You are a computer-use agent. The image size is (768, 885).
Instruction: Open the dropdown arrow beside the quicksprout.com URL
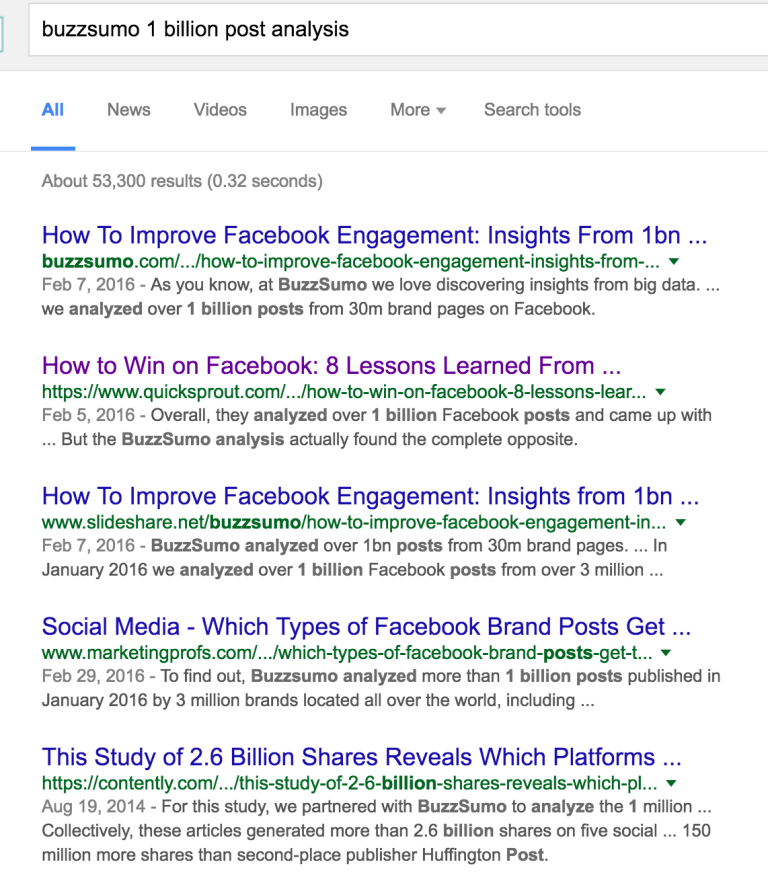pyautogui.click(x=660, y=392)
